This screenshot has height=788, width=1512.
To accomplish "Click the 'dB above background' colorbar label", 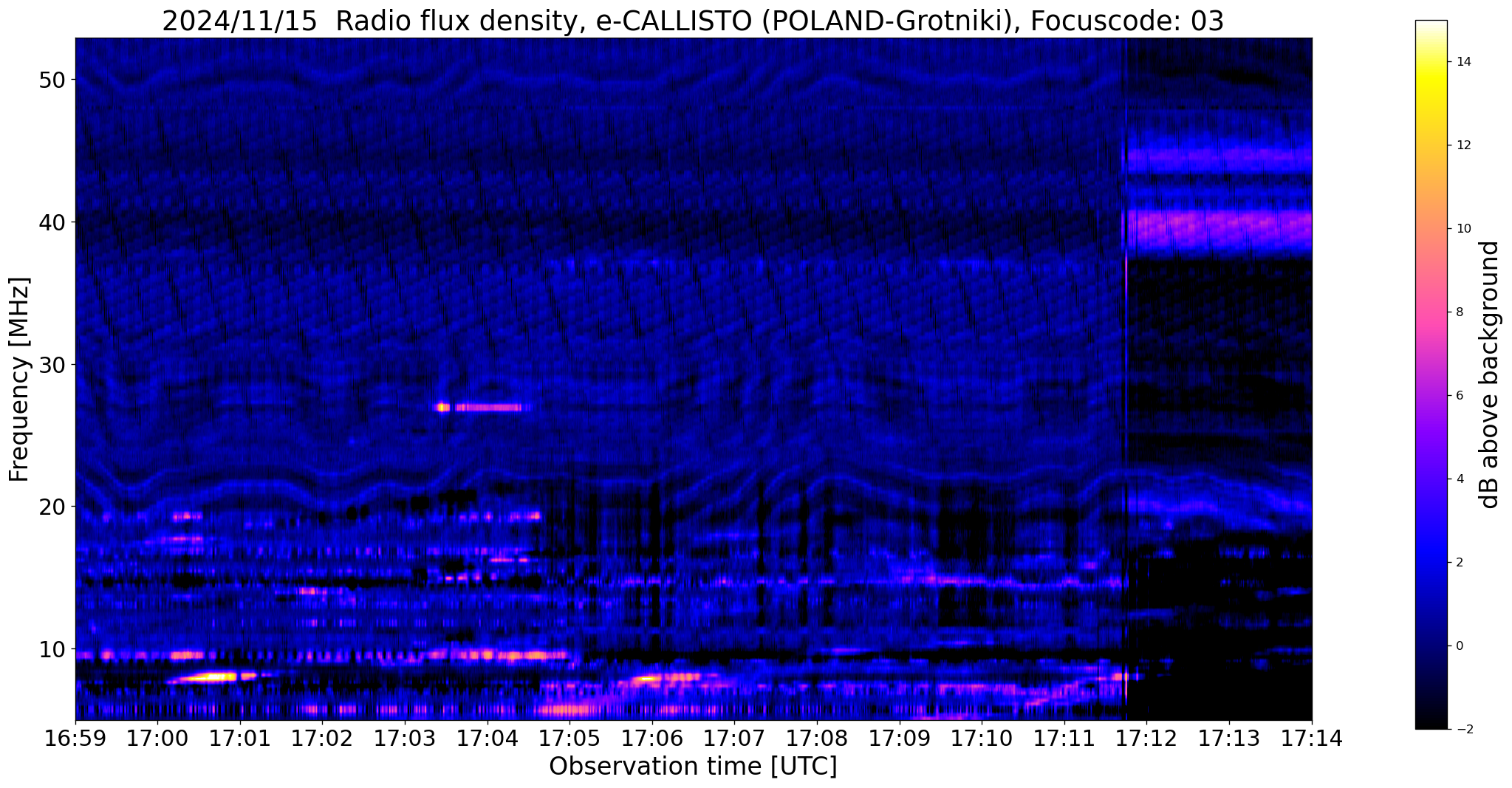I will (x=1490, y=374).
